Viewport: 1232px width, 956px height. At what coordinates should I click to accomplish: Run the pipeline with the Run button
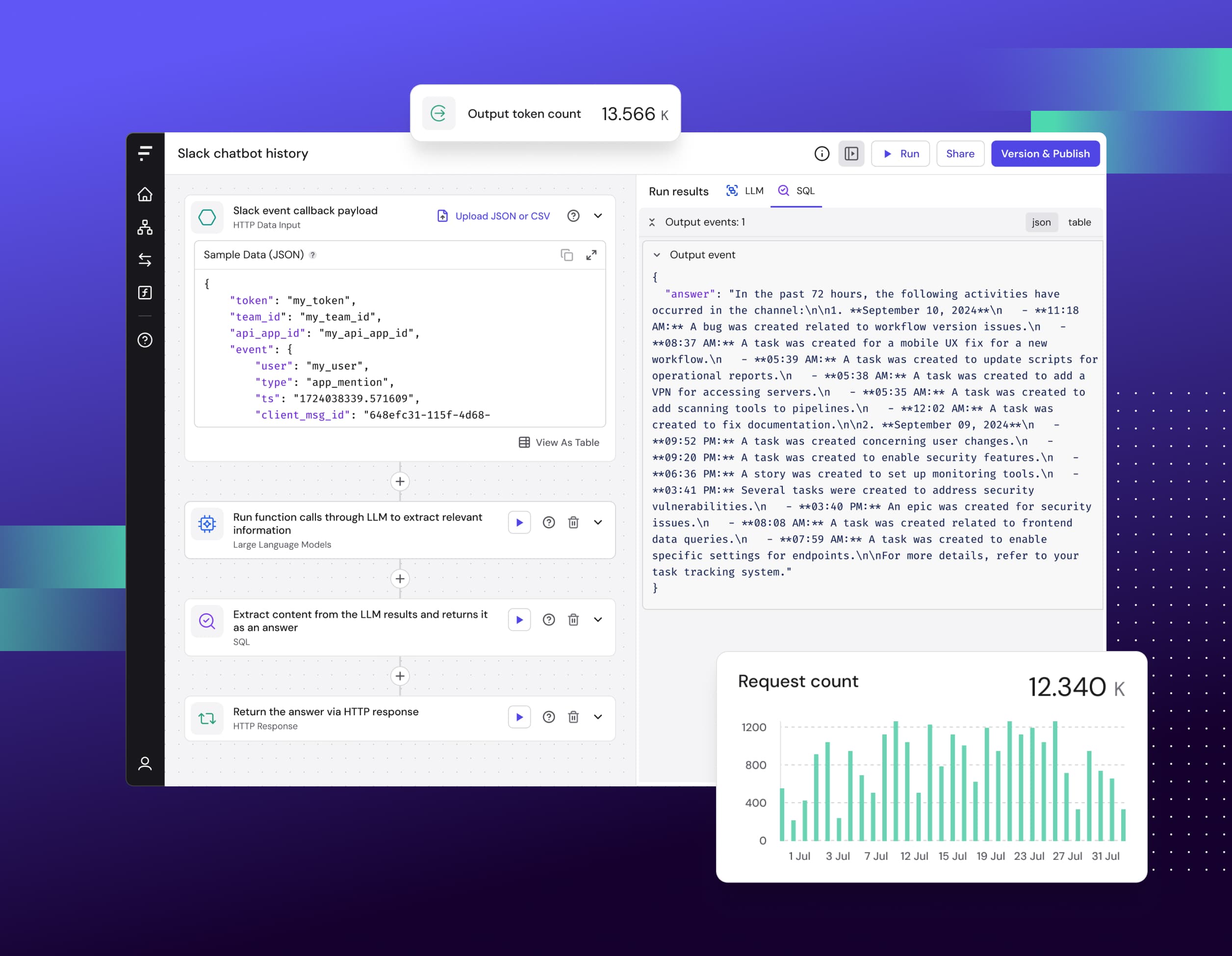point(900,153)
